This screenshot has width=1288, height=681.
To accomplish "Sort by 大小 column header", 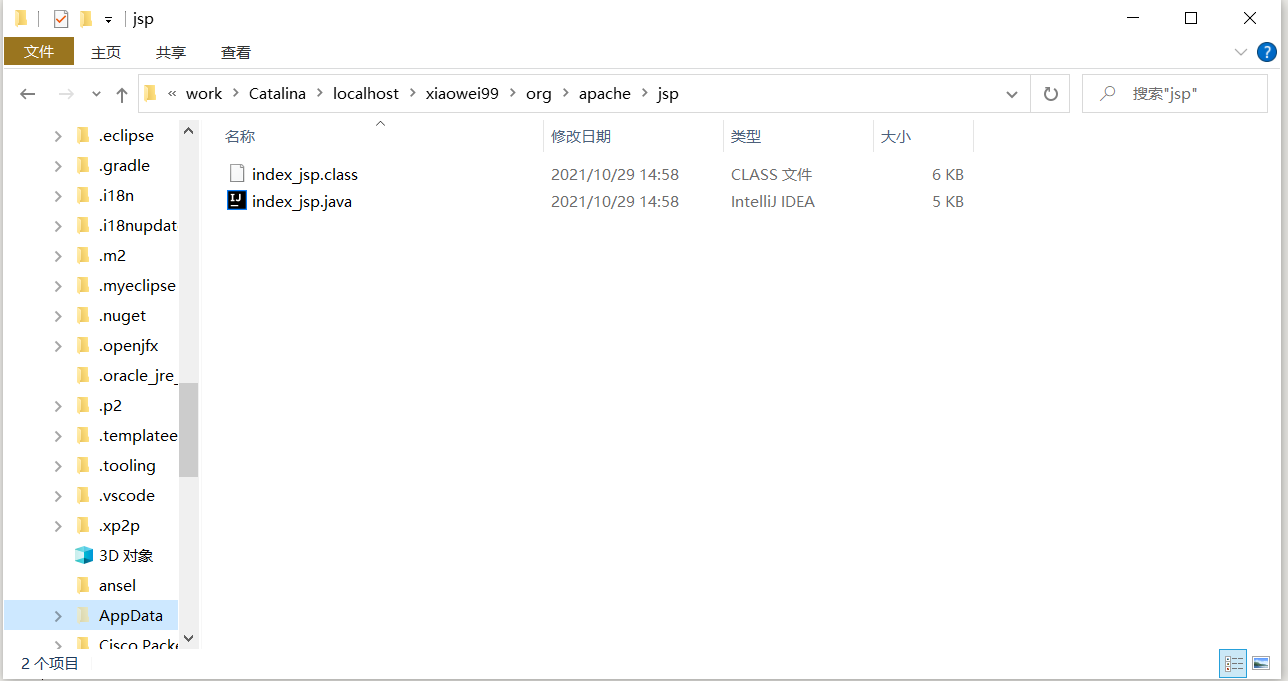I will (895, 136).
